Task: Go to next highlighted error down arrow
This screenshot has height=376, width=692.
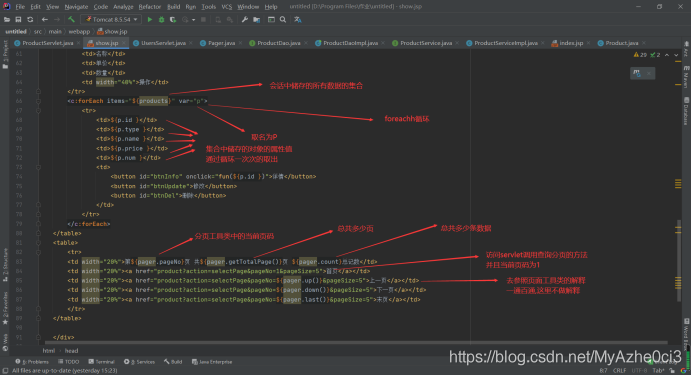Action: click(676, 55)
